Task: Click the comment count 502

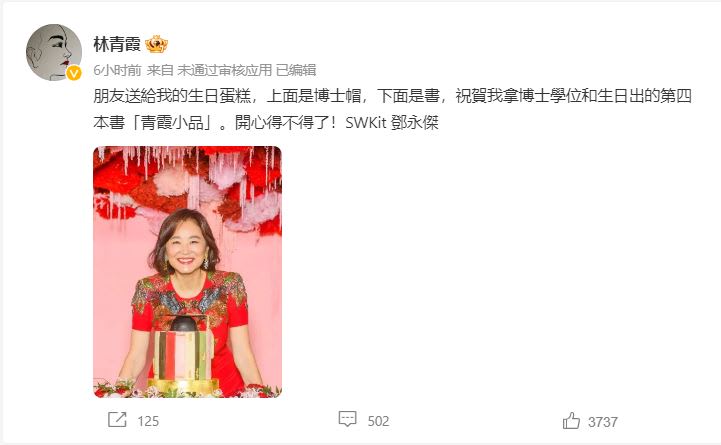Action: (x=378, y=421)
